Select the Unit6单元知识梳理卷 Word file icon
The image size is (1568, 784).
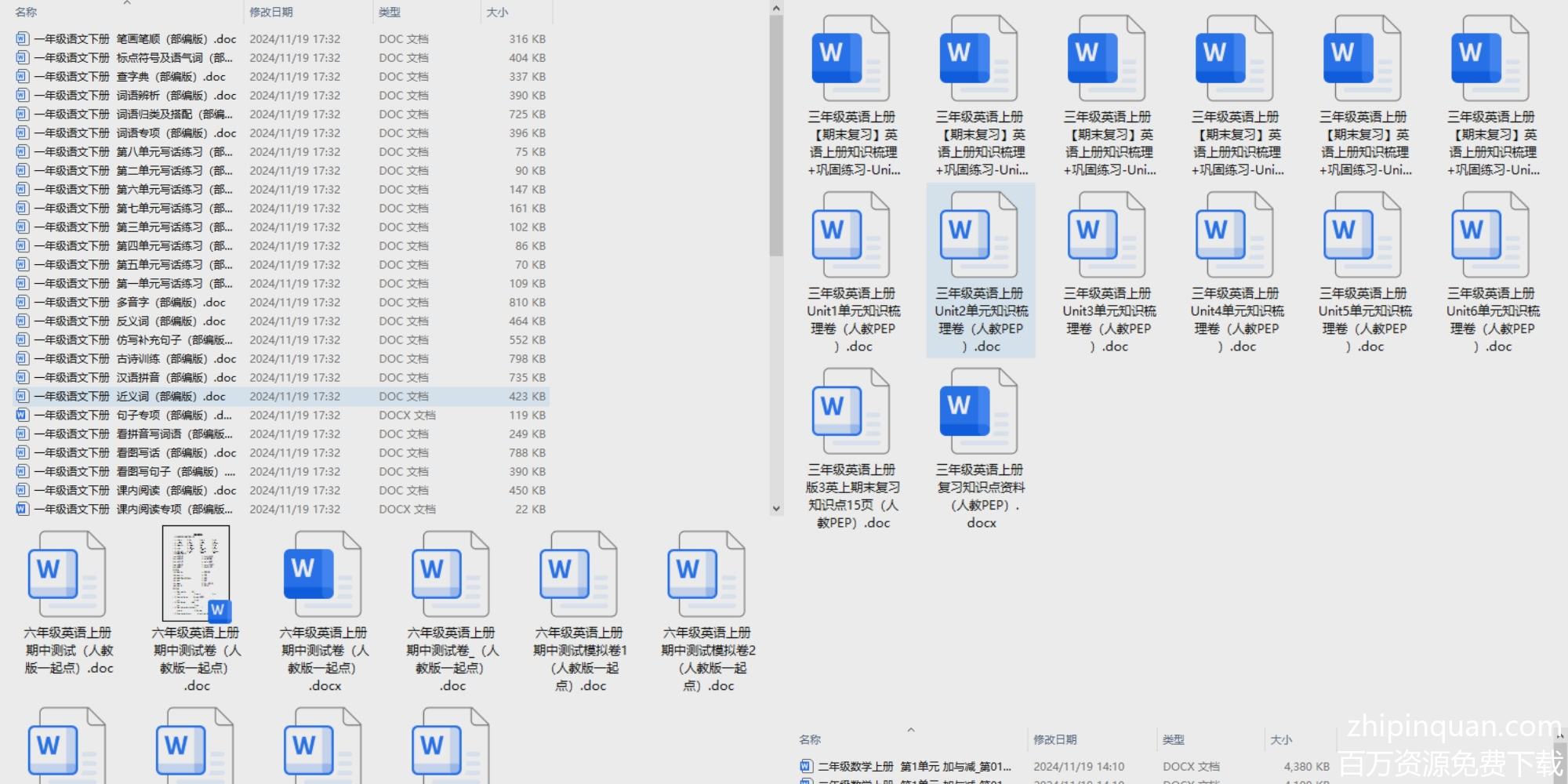pos(1490,235)
